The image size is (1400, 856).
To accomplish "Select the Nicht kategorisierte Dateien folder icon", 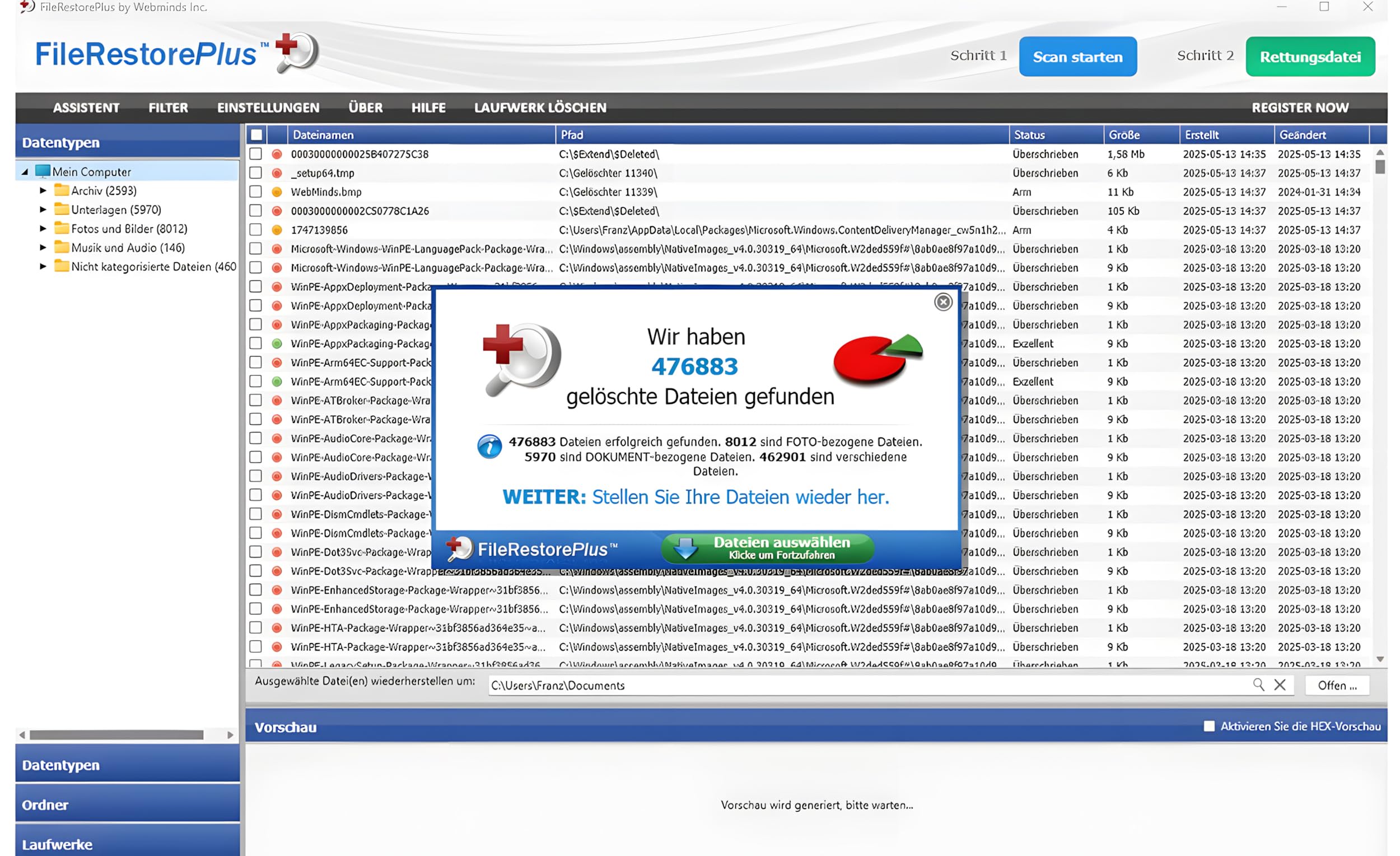I will [62, 266].
